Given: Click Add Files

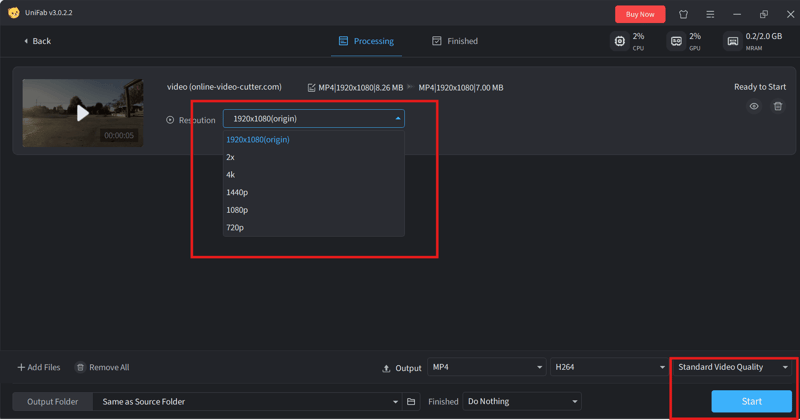Looking at the screenshot, I should click(x=39, y=368).
